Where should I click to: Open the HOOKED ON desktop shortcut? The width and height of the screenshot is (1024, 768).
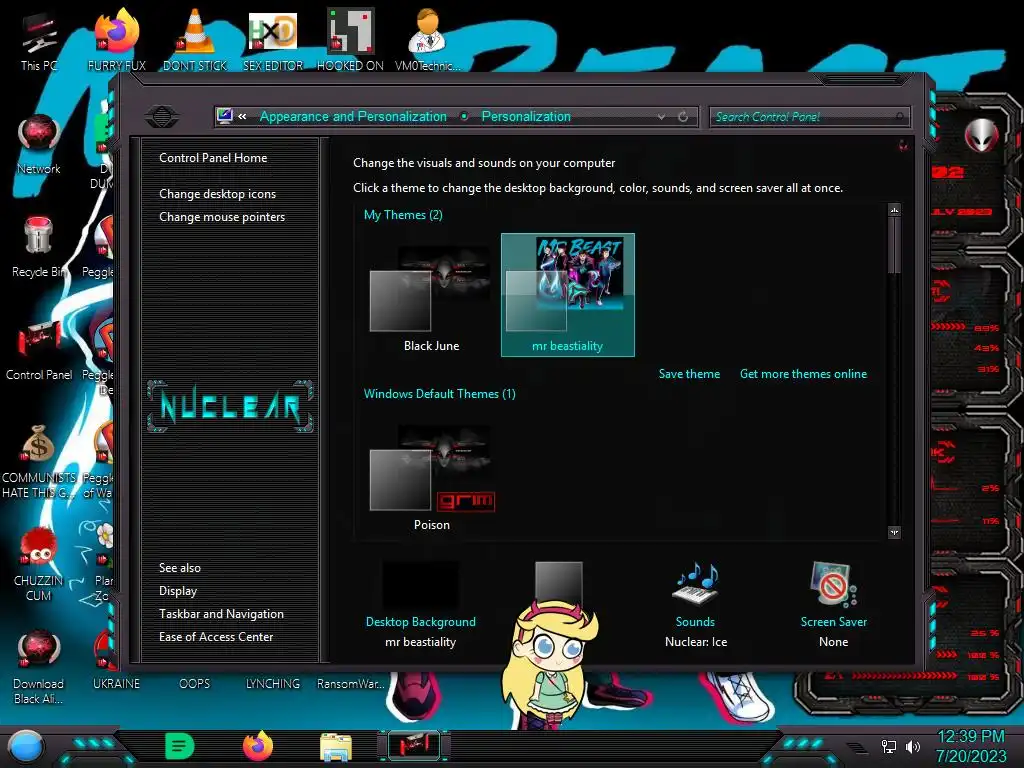click(x=350, y=40)
